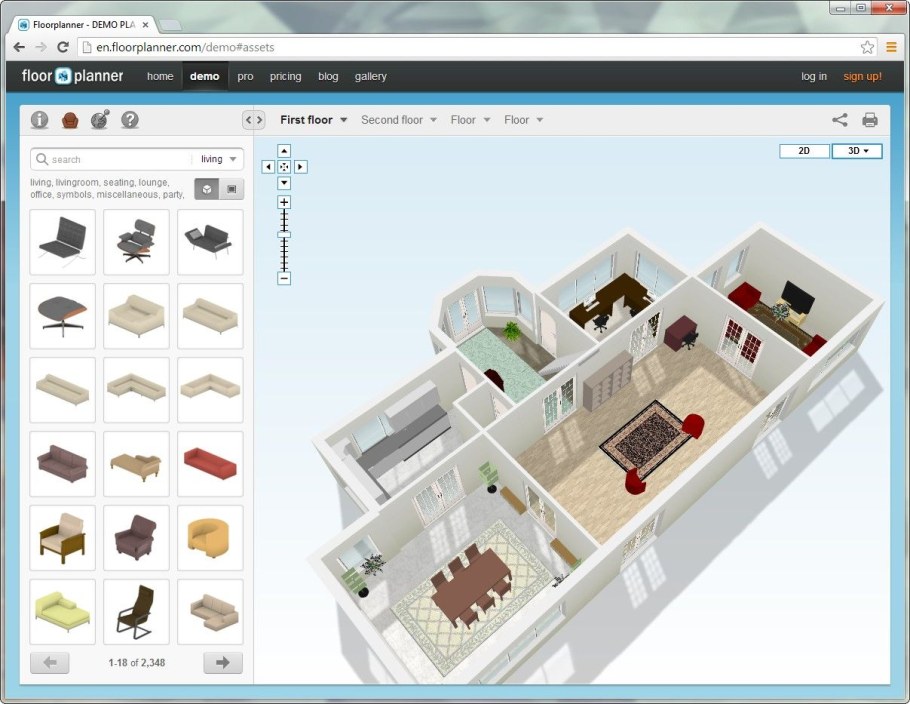Click the draw/construction globe icon

(x=99, y=119)
